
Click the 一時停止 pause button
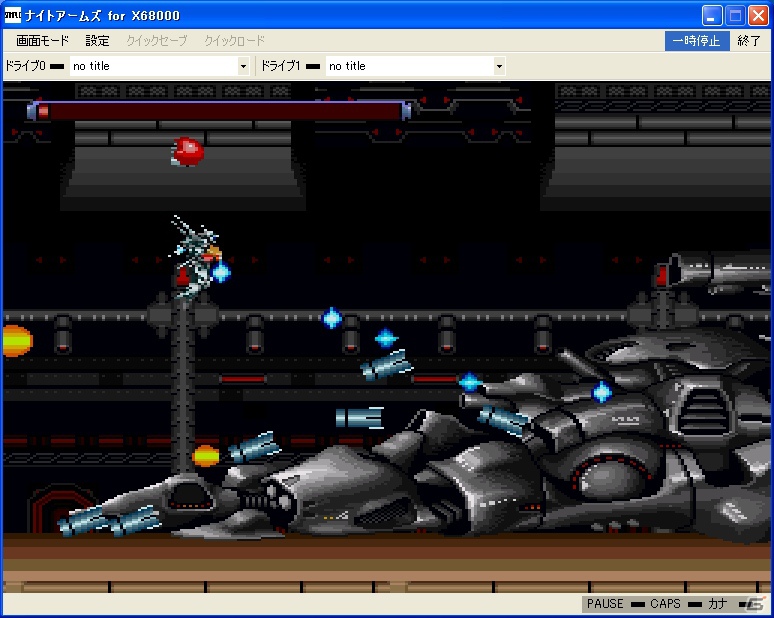(697, 40)
